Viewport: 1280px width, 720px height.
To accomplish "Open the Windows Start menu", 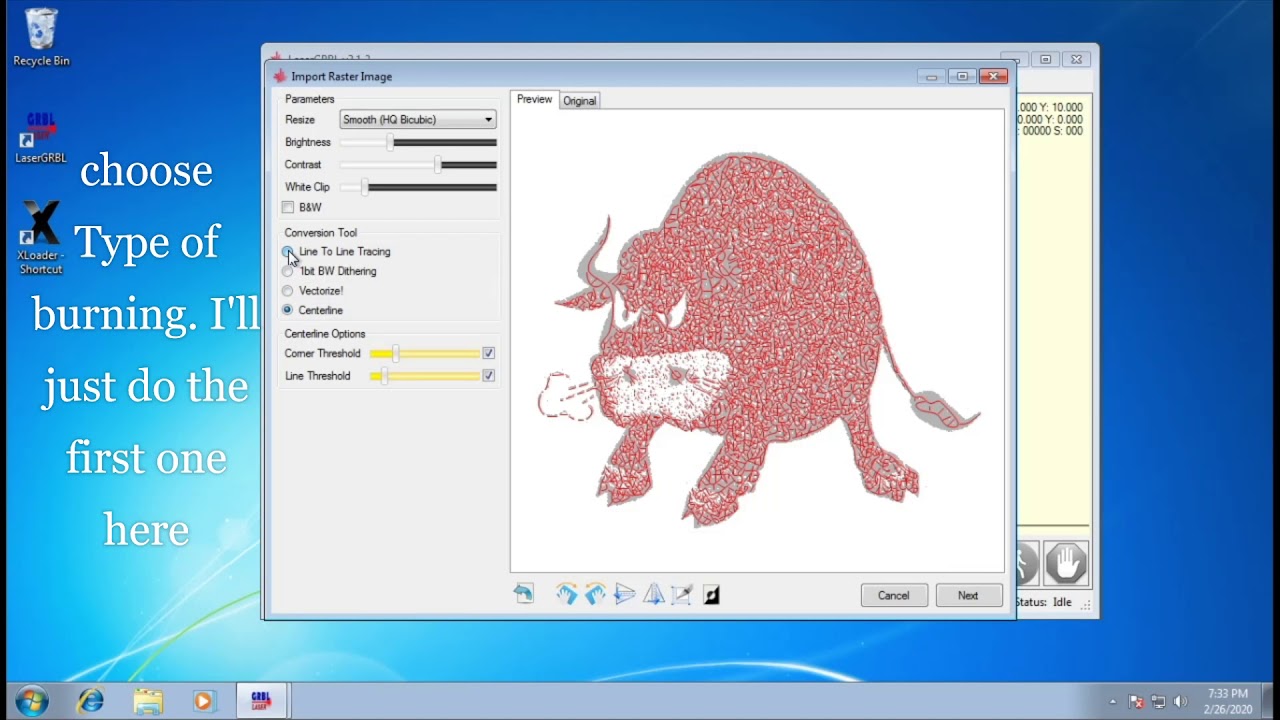I will coord(32,701).
